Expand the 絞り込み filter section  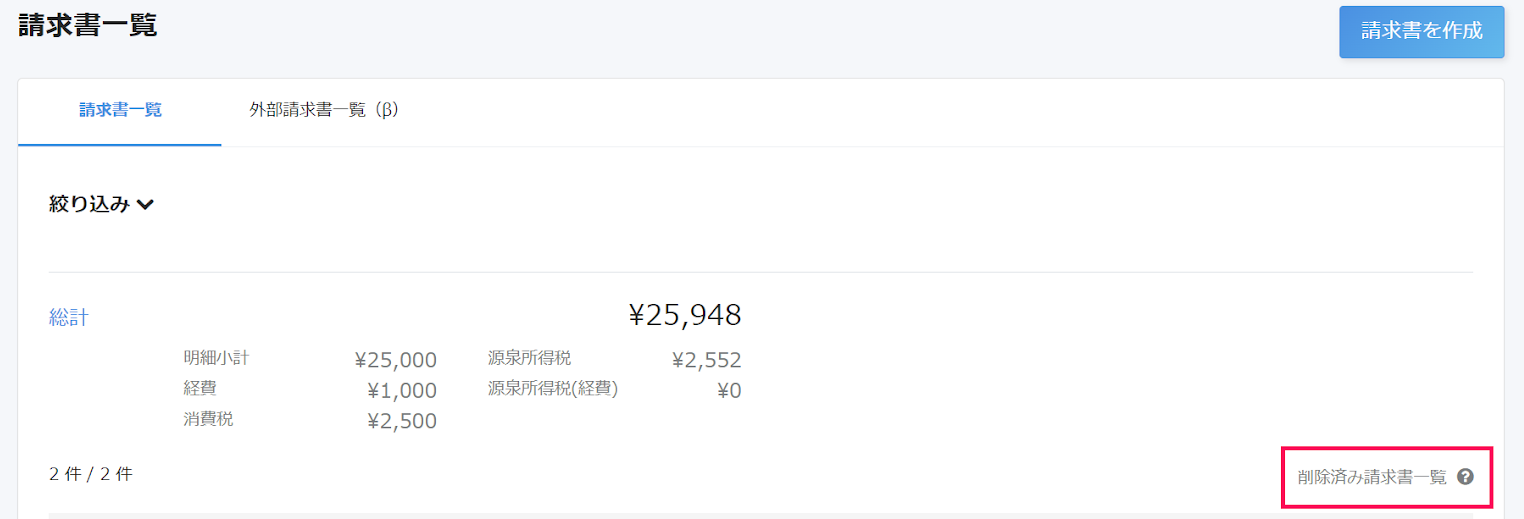coord(101,204)
